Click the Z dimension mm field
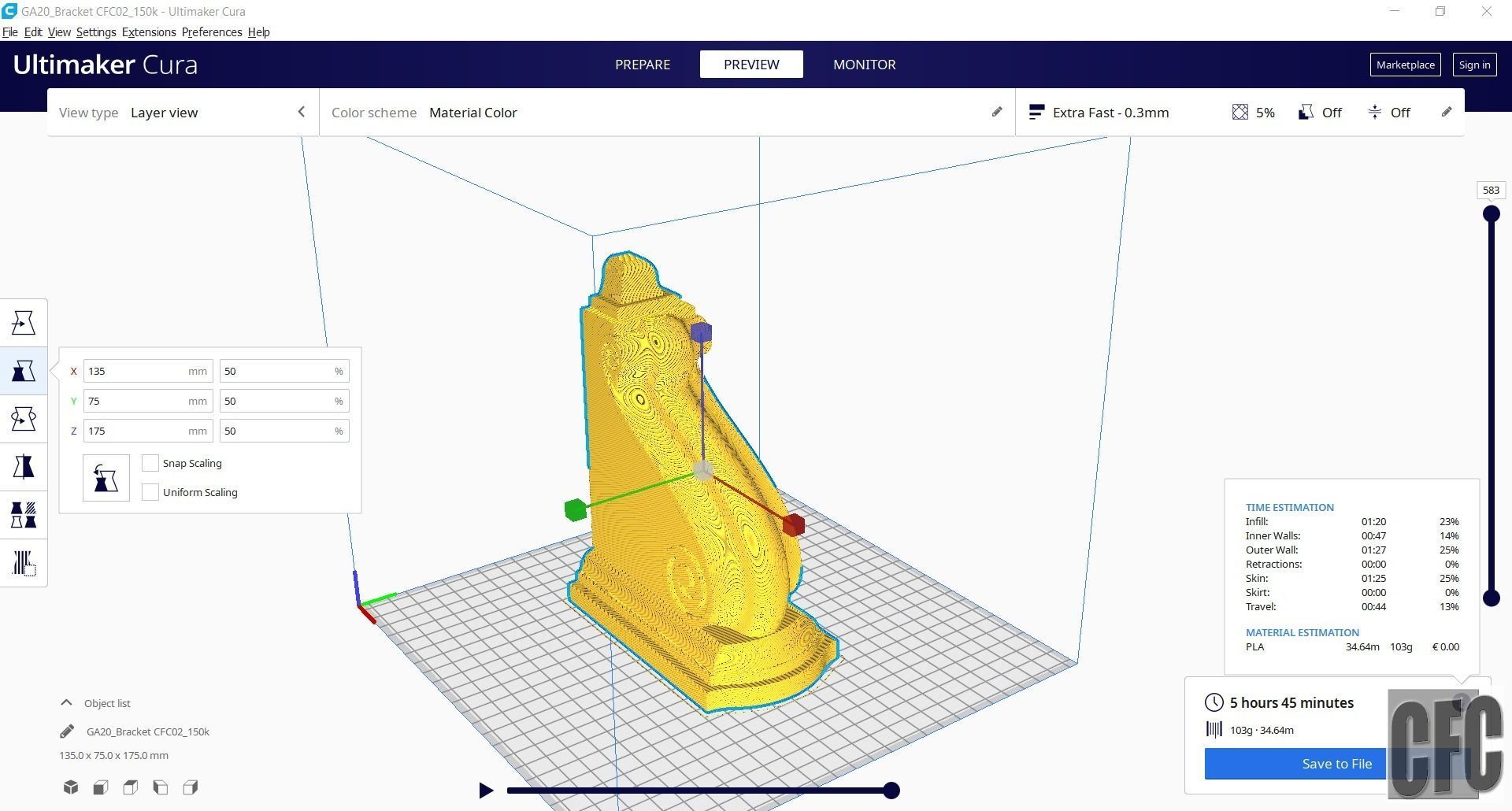 coord(148,431)
